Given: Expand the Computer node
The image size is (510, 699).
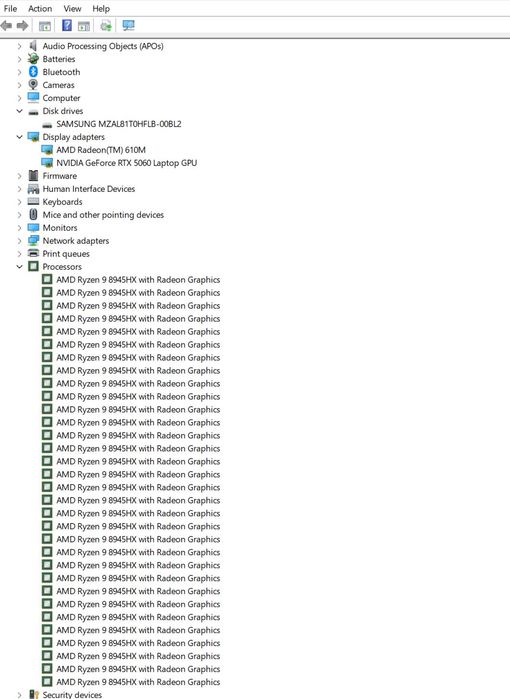Looking at the screenshot, I should click(19, 98).
